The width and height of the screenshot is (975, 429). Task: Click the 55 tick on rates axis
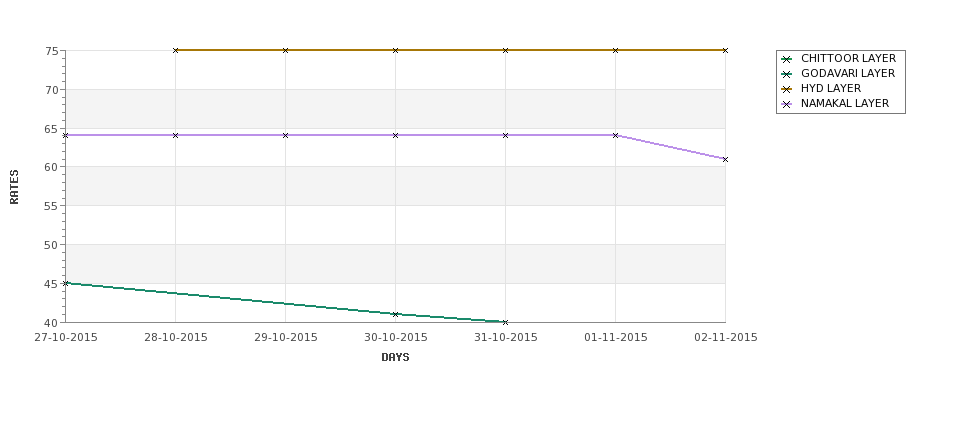[x=52, y=206]
